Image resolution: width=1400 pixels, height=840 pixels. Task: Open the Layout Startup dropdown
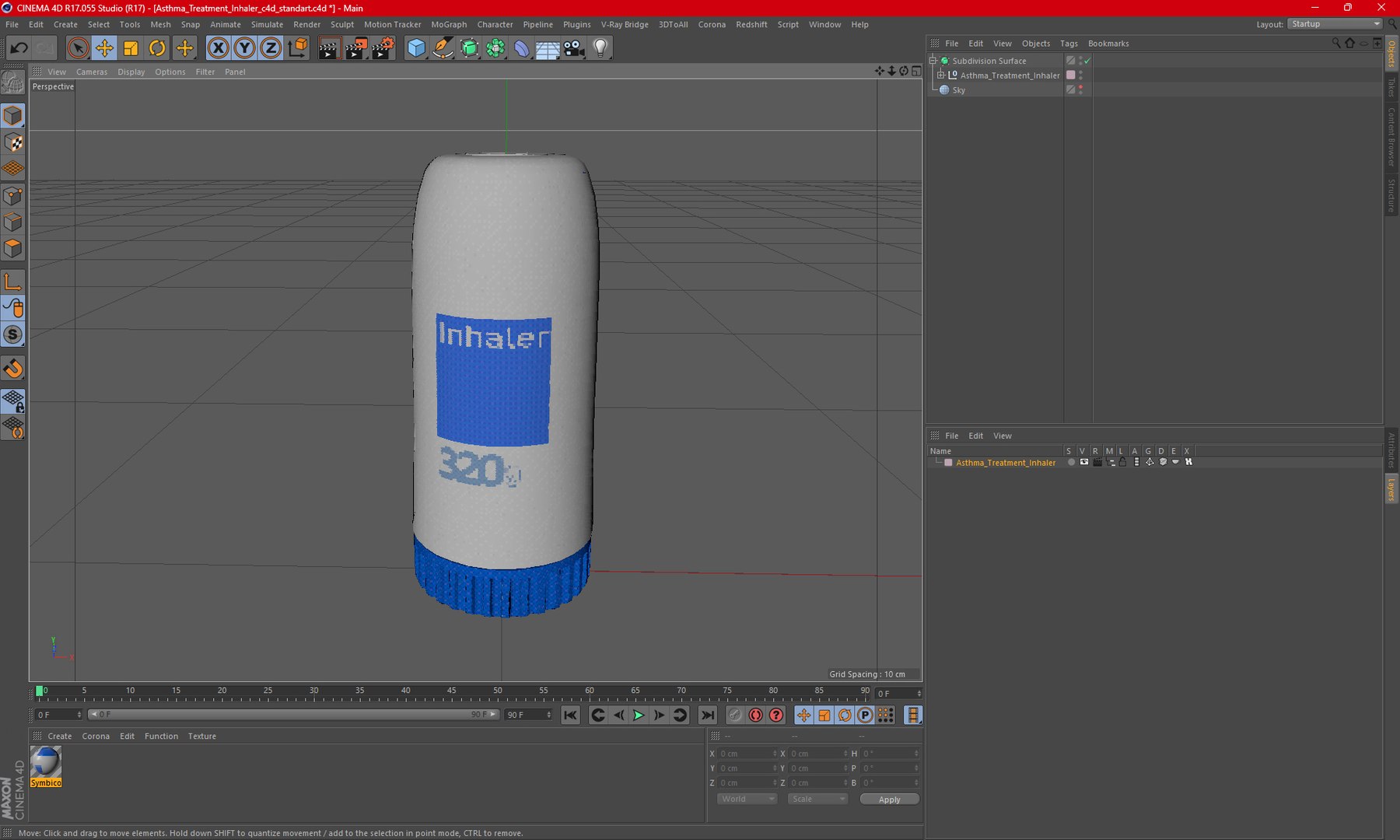[1335, 24]
